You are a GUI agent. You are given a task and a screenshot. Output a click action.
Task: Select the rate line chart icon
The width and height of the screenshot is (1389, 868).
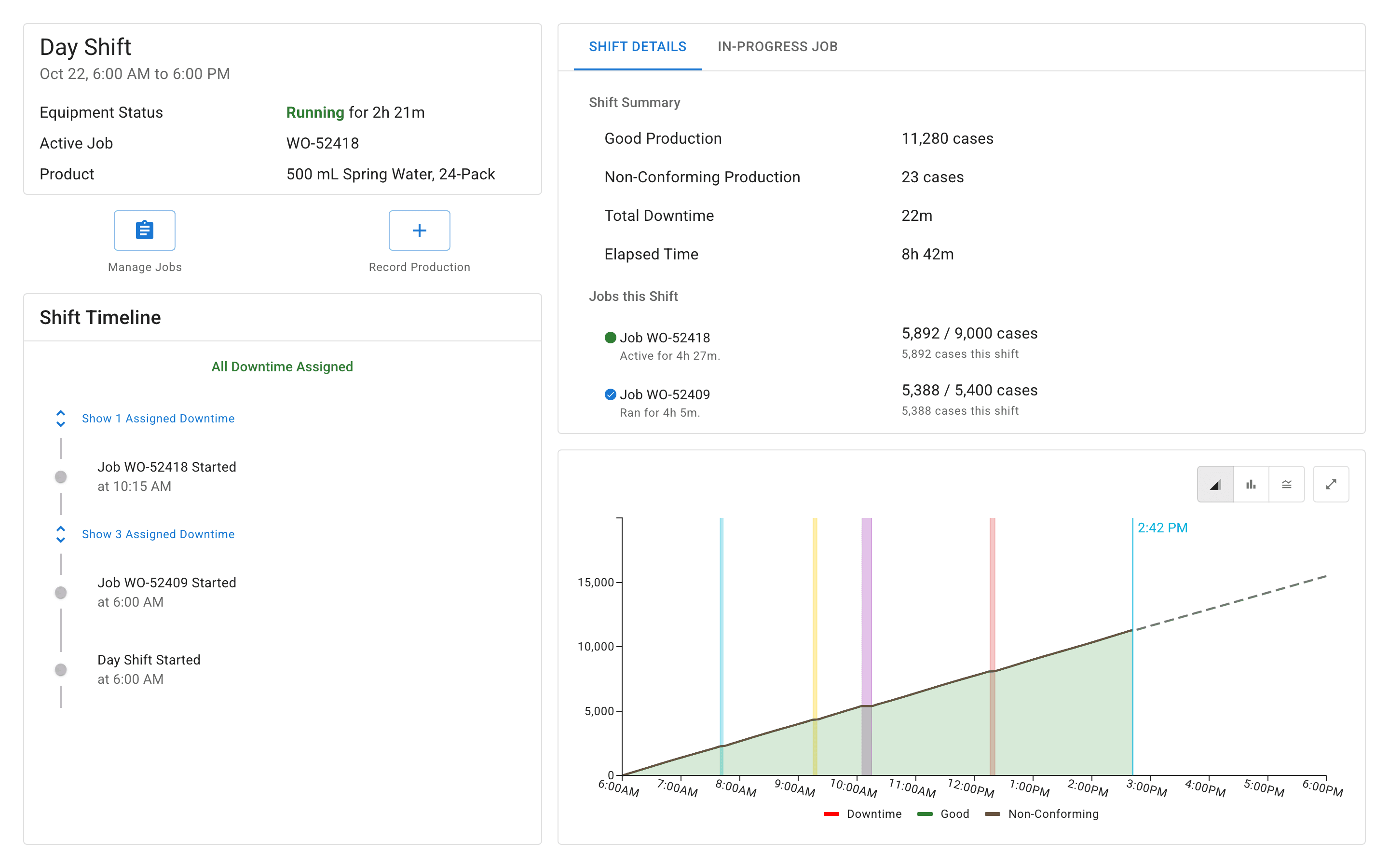(x=1286, y=485)
